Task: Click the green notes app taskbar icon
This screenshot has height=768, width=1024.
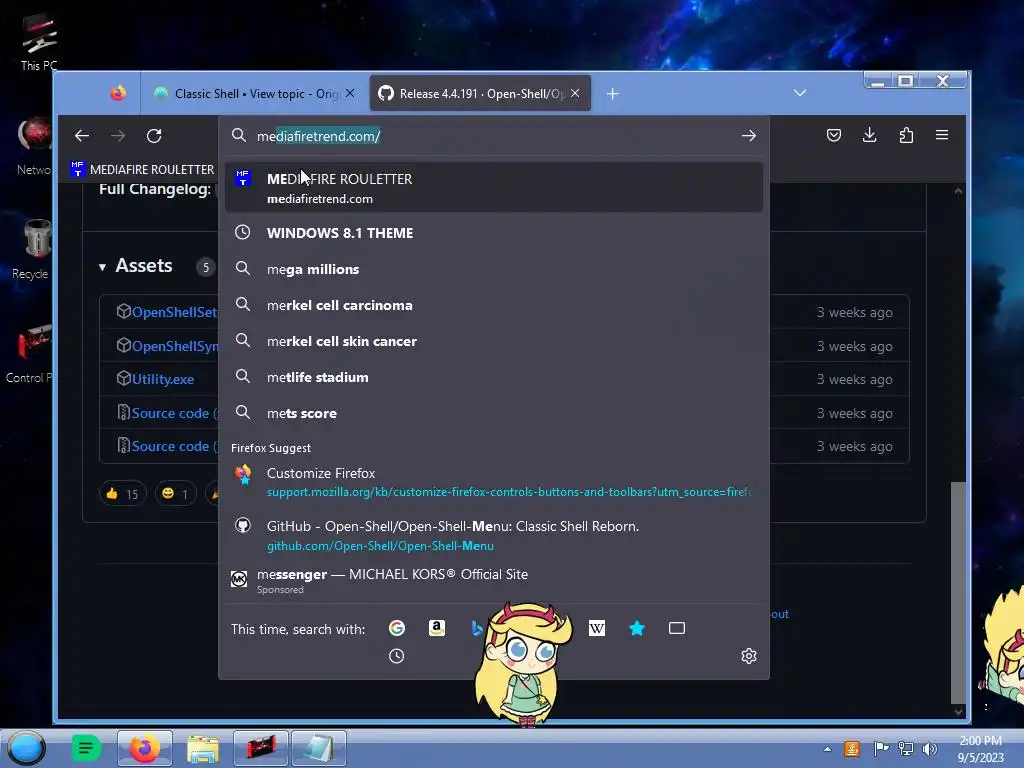Action: [x=86, y=748]
